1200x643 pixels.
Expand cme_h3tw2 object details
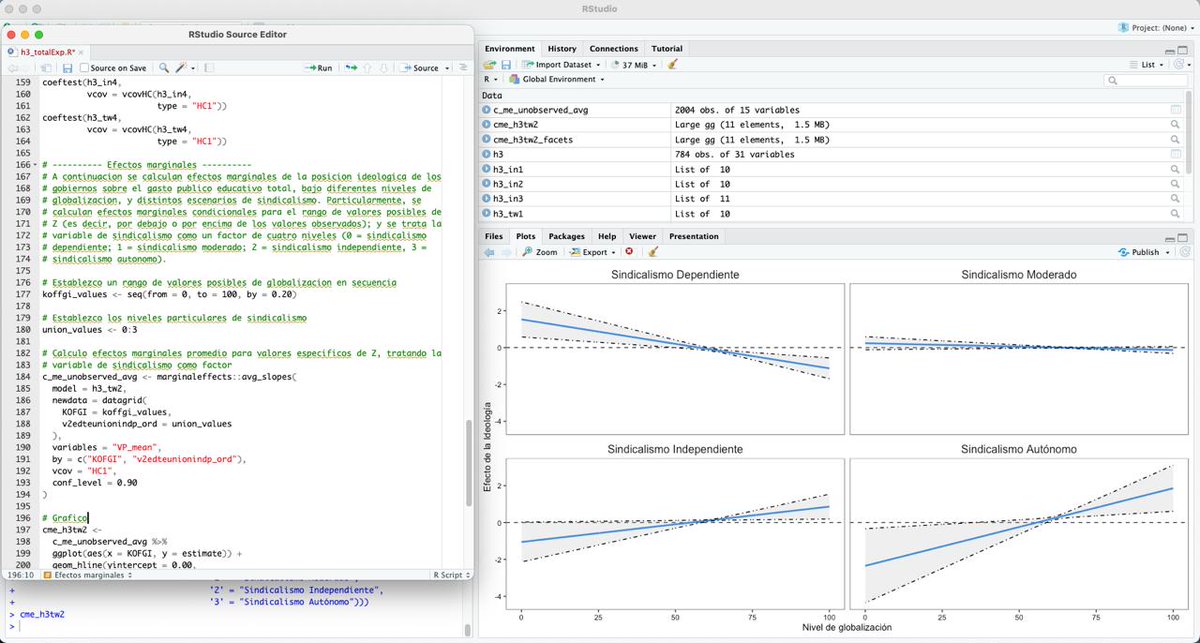pos(486,125)
